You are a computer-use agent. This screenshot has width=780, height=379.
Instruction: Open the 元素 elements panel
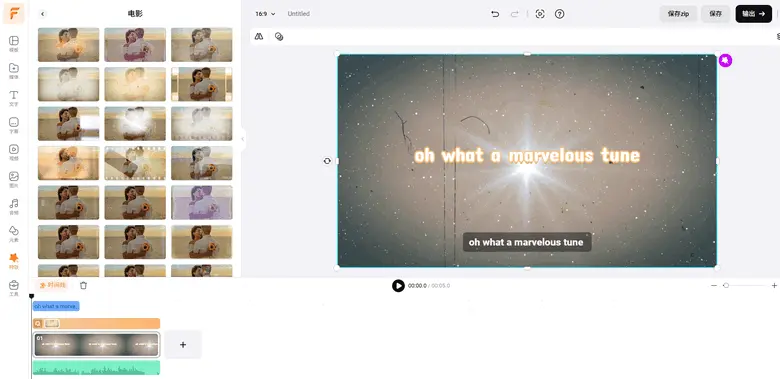[13, 234]
